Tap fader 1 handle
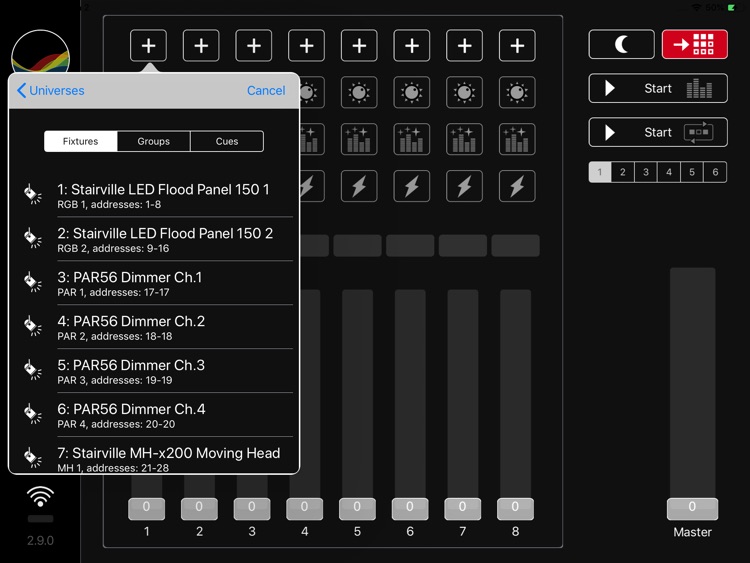750x563 pixels. (x=146, y=508)
